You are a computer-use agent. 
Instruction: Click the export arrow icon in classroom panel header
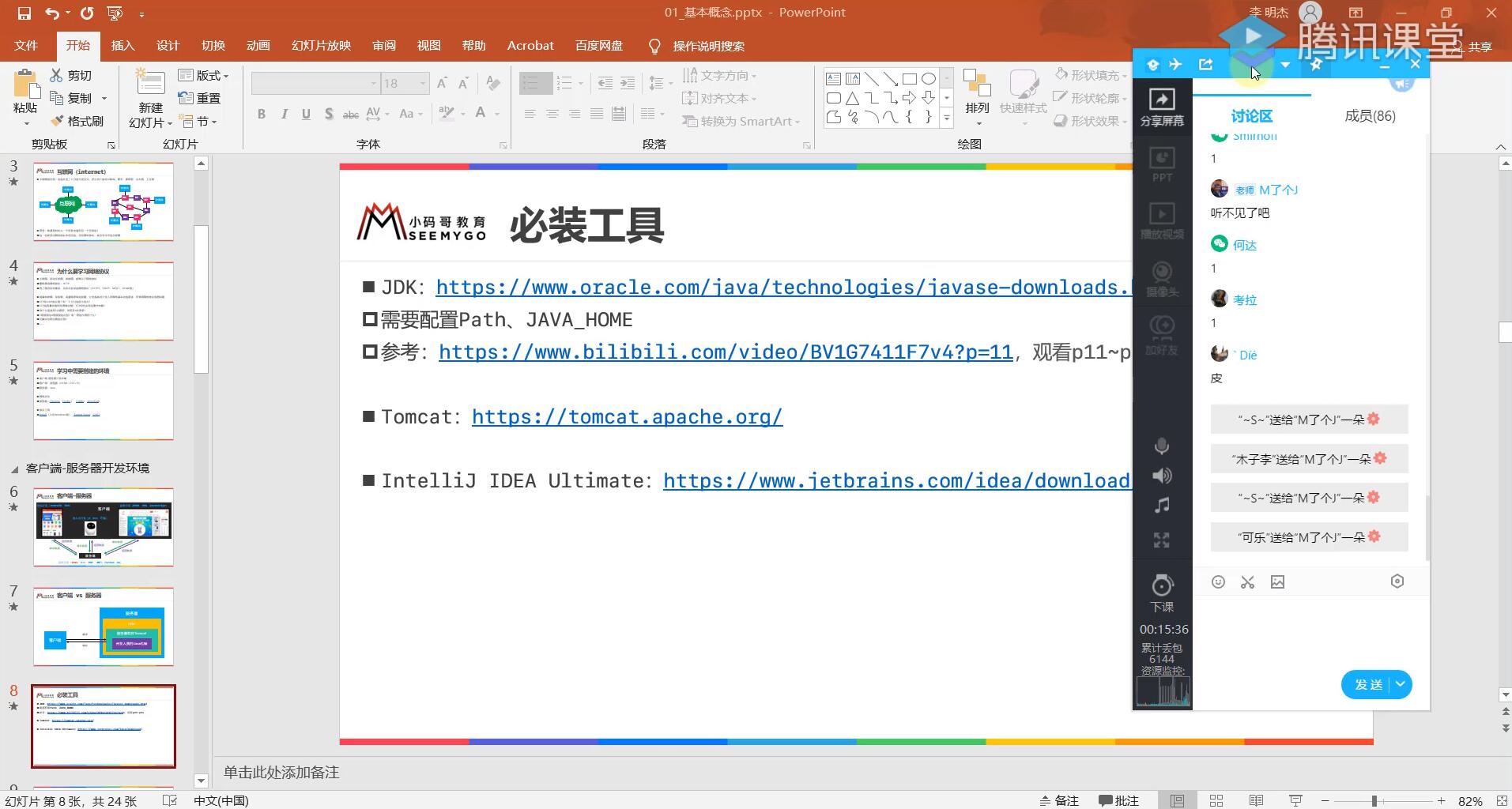point(1206,64)
